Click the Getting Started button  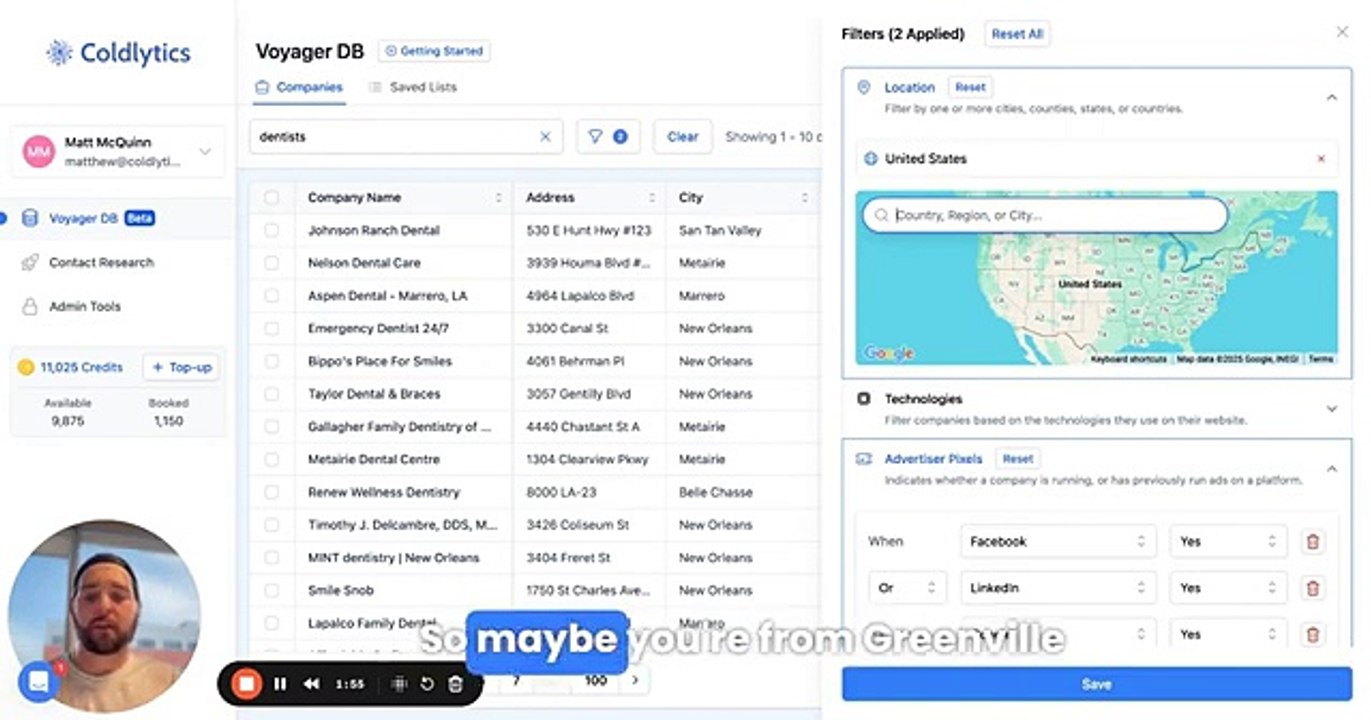[x=435, y=51]
